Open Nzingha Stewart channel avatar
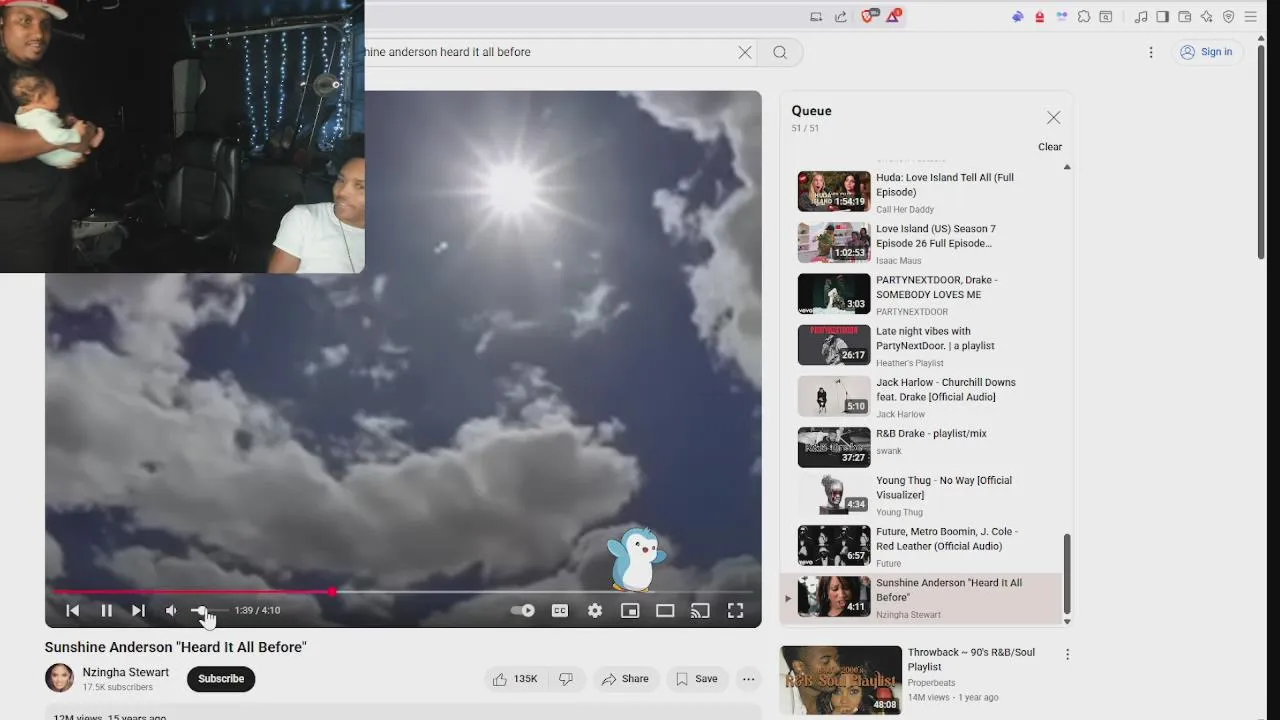 (59, 678)
